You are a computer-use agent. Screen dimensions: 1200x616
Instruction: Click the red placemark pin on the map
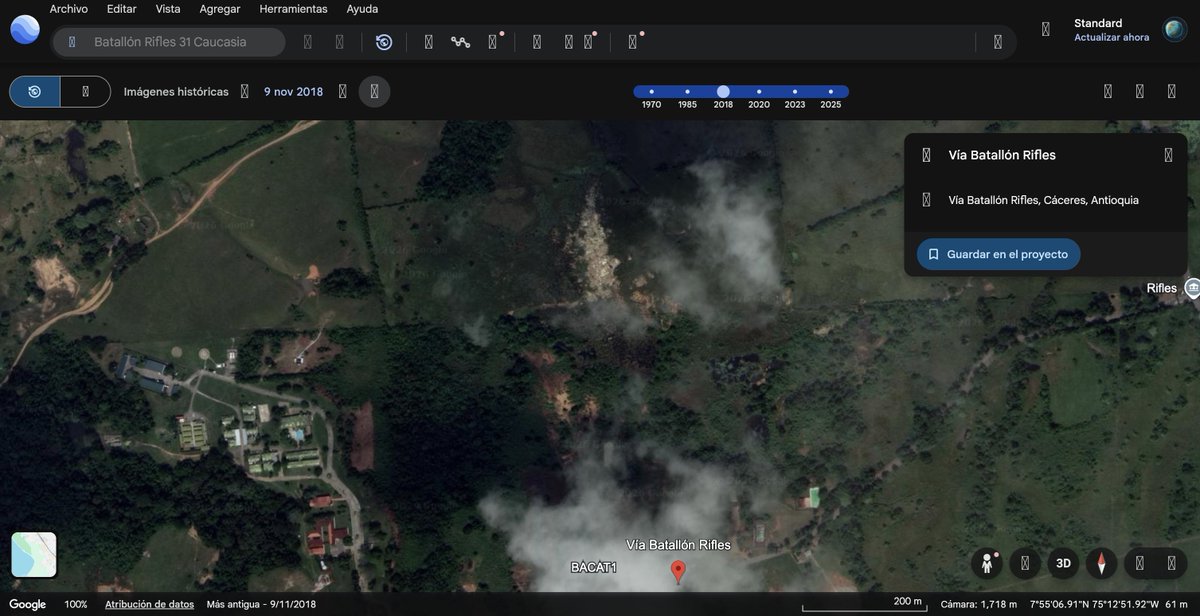(678, 572)
